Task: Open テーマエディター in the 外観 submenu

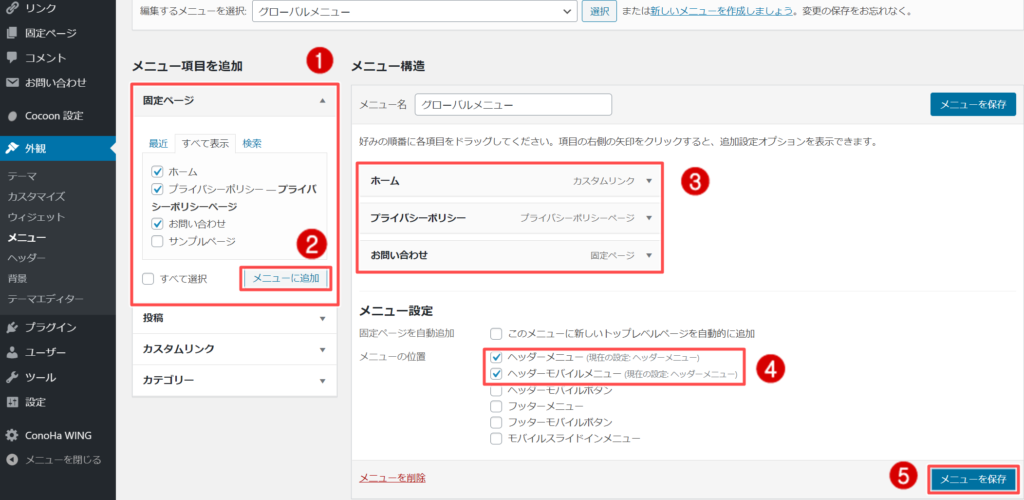Action: click(46, 299)
